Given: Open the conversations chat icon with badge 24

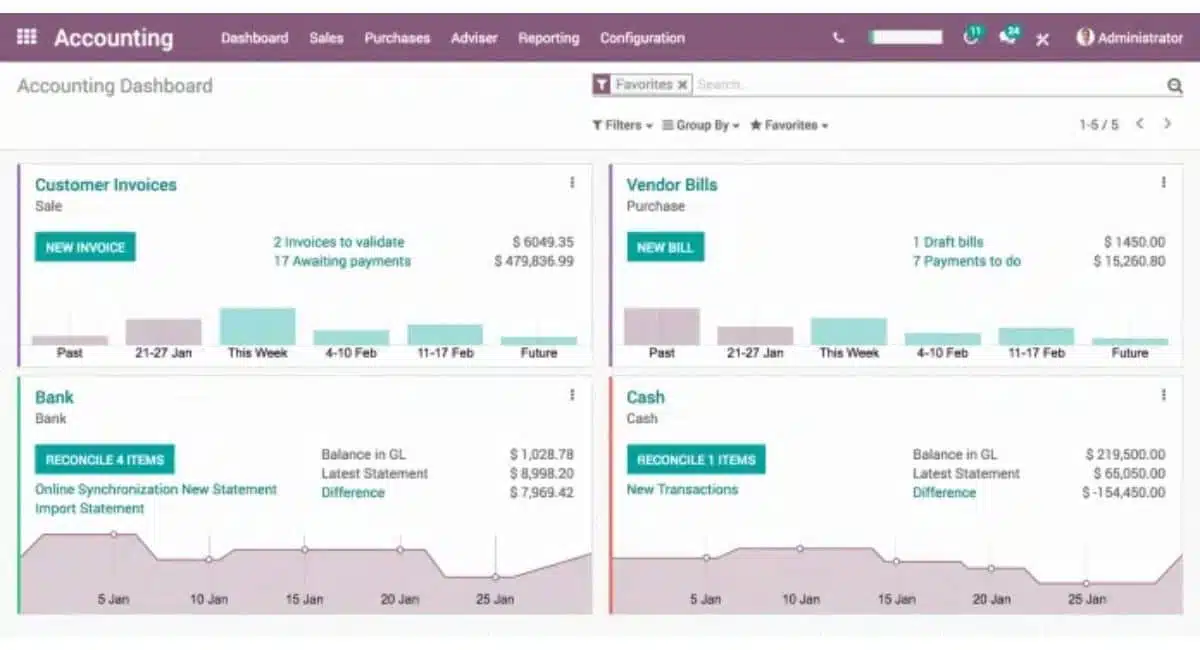Looking at the screenshot, I should click(1009, 36).
